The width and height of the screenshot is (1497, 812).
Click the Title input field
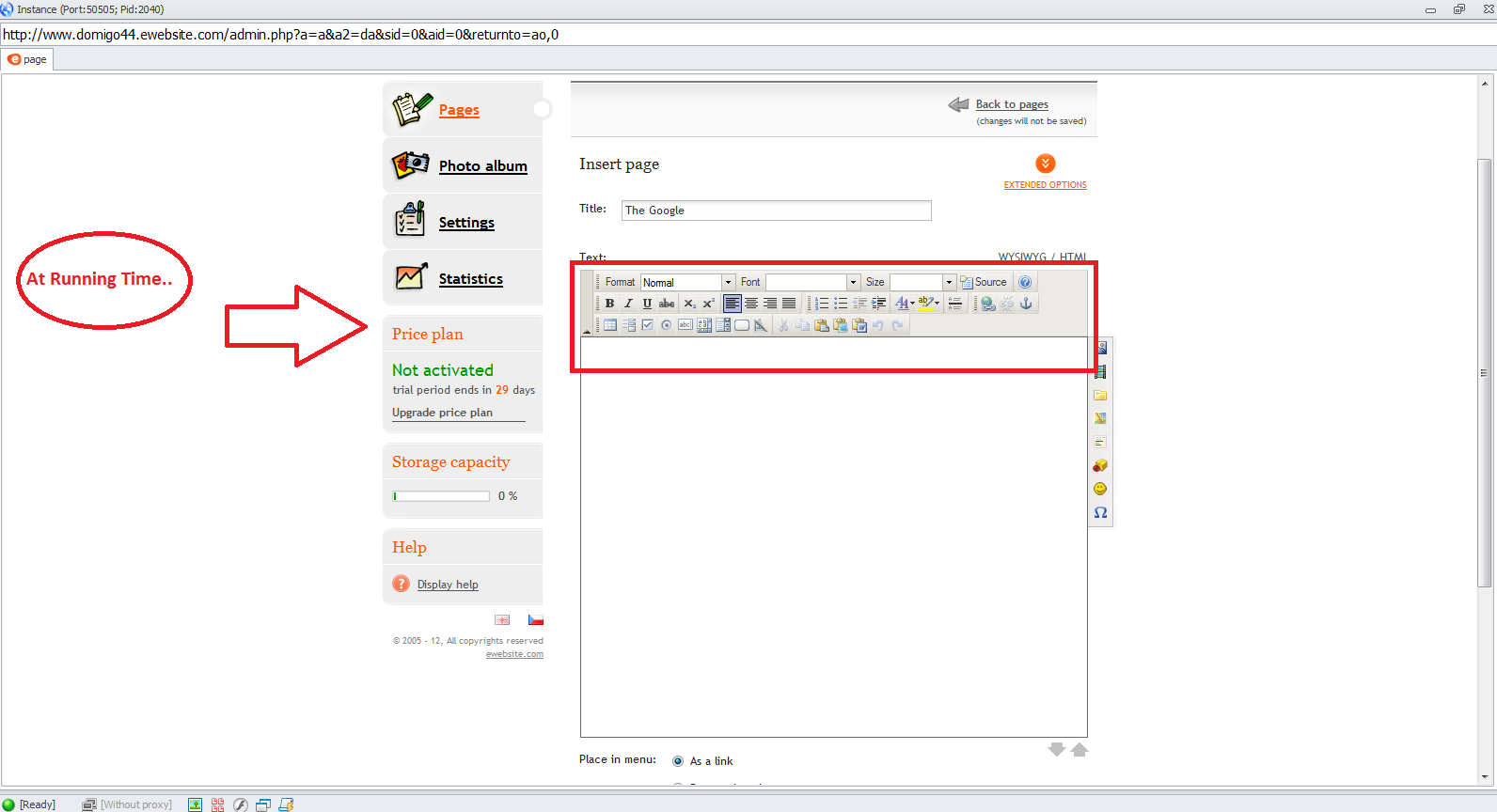777,211
